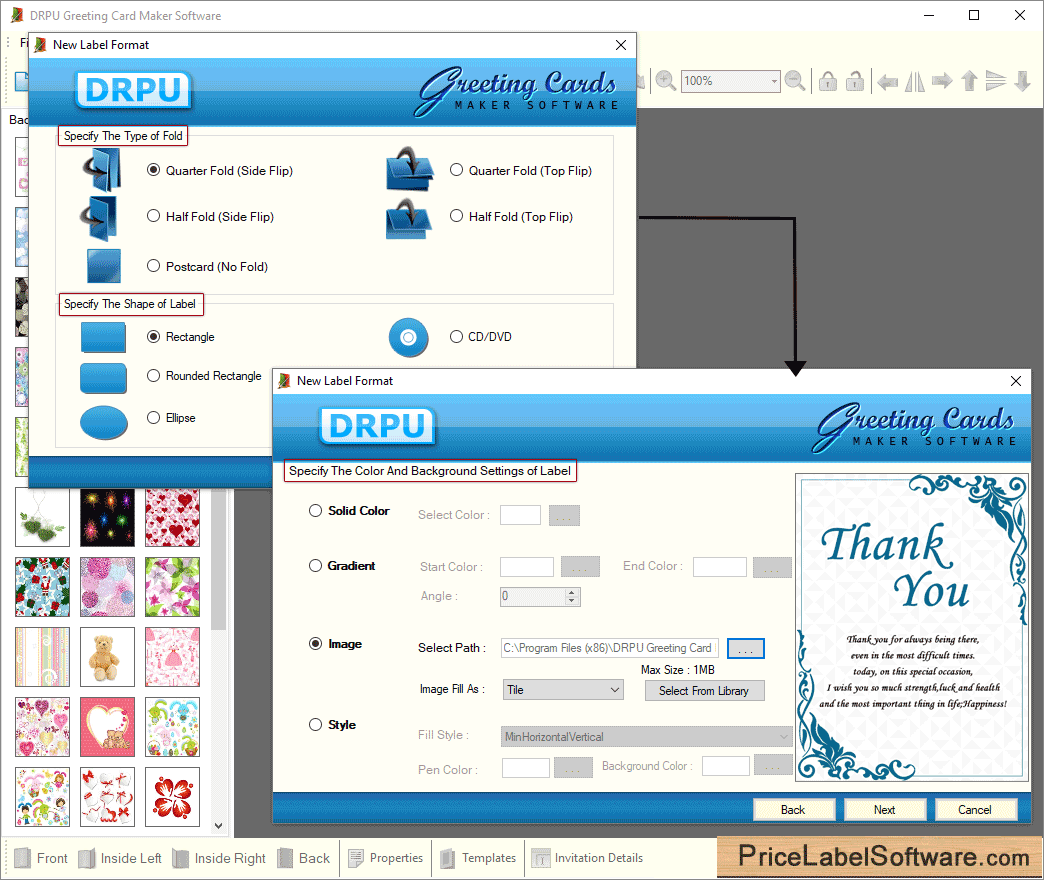1044x880 pixels.
Task: Click the CD/DVD disc shape icon
Action: tap(408, 337)
